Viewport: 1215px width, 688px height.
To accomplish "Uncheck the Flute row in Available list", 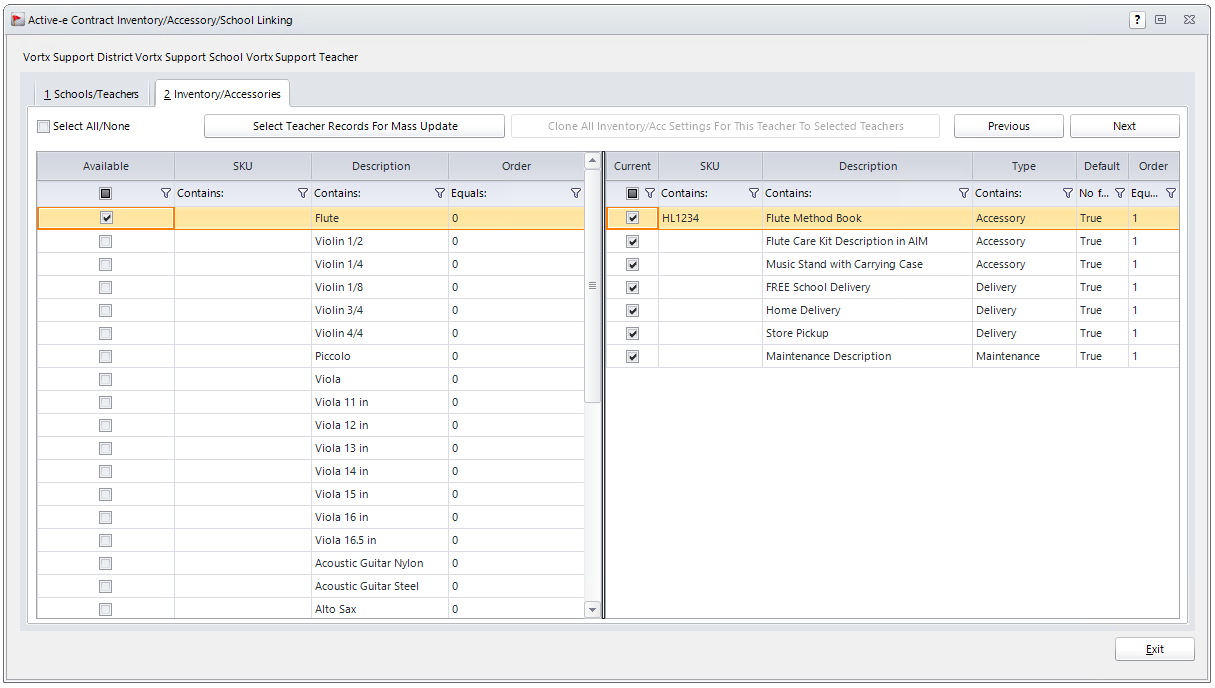I will pyautogui.click(x=105, y=217).
